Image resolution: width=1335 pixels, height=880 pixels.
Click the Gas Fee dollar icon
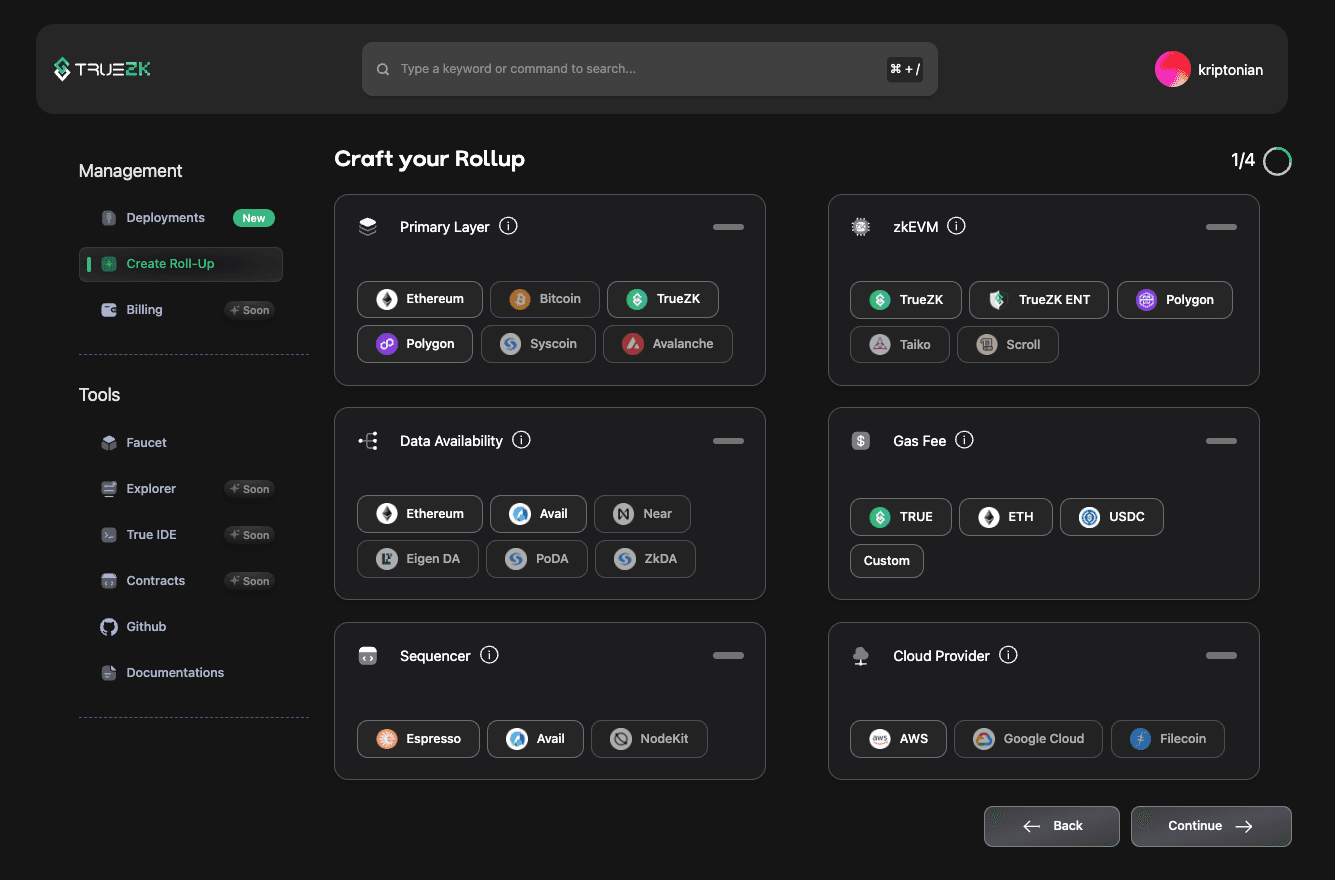(x=860, y=441)
